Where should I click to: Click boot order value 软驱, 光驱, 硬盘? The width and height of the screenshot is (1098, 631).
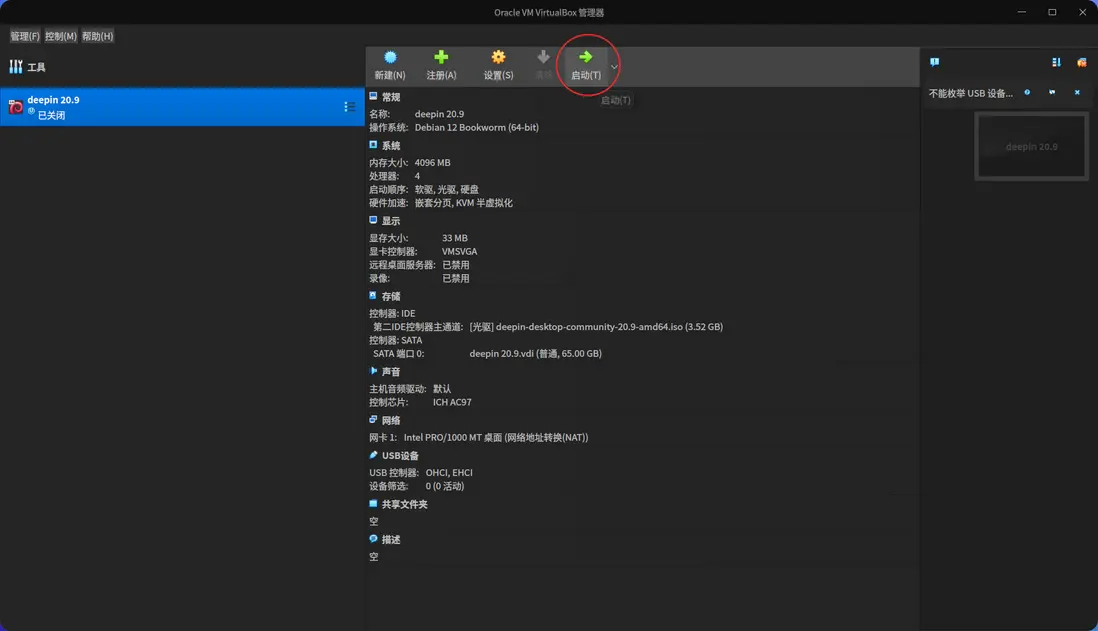pos(447,189)
